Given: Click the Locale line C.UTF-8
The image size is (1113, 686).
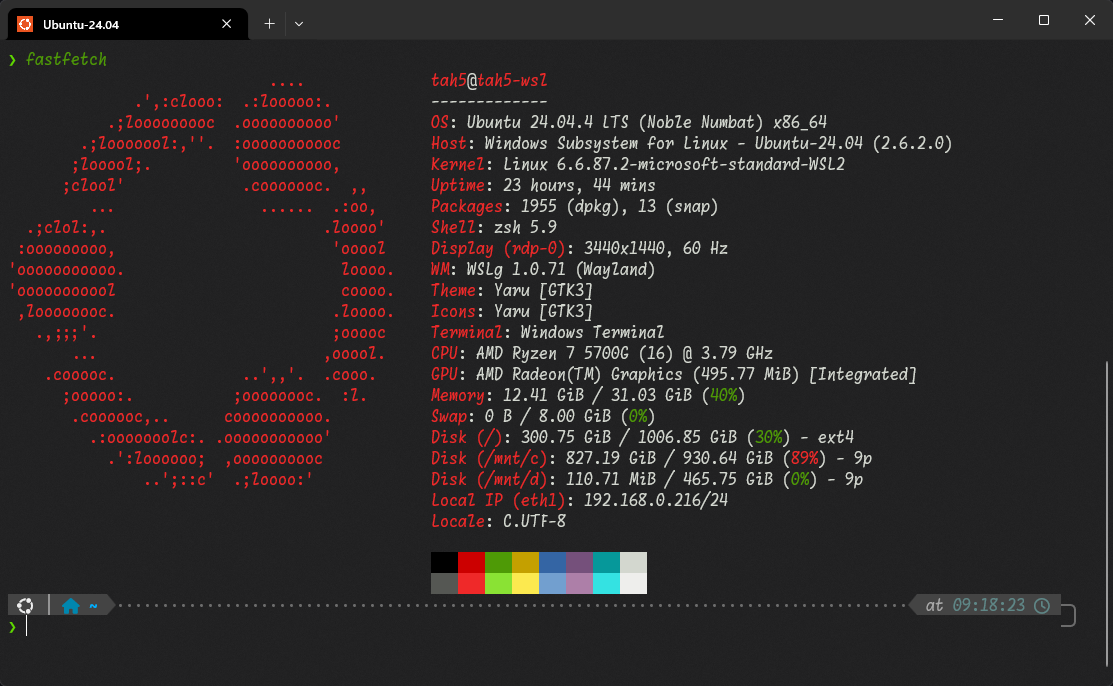Looking at the screenshot, I should [498, 521].
